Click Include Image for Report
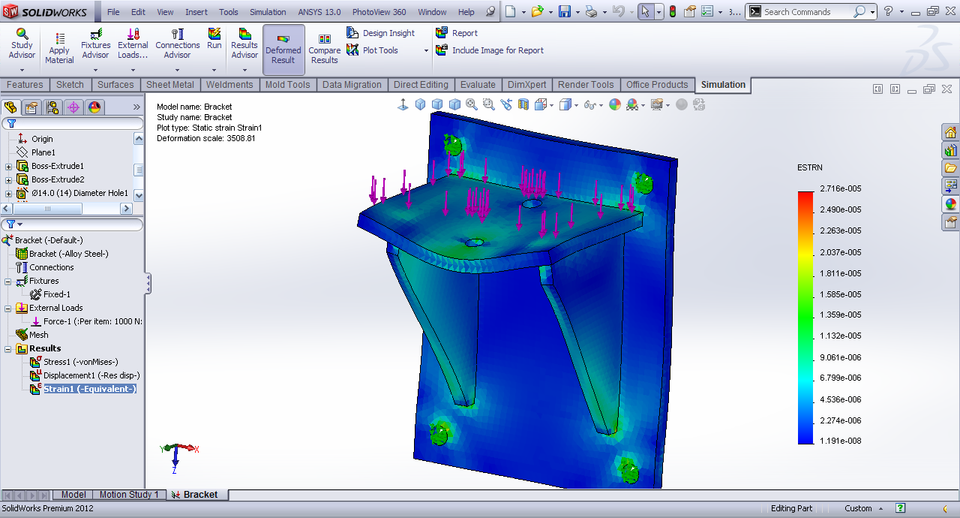Viewport: 960px width, 518px height. (x=490, y=50)
